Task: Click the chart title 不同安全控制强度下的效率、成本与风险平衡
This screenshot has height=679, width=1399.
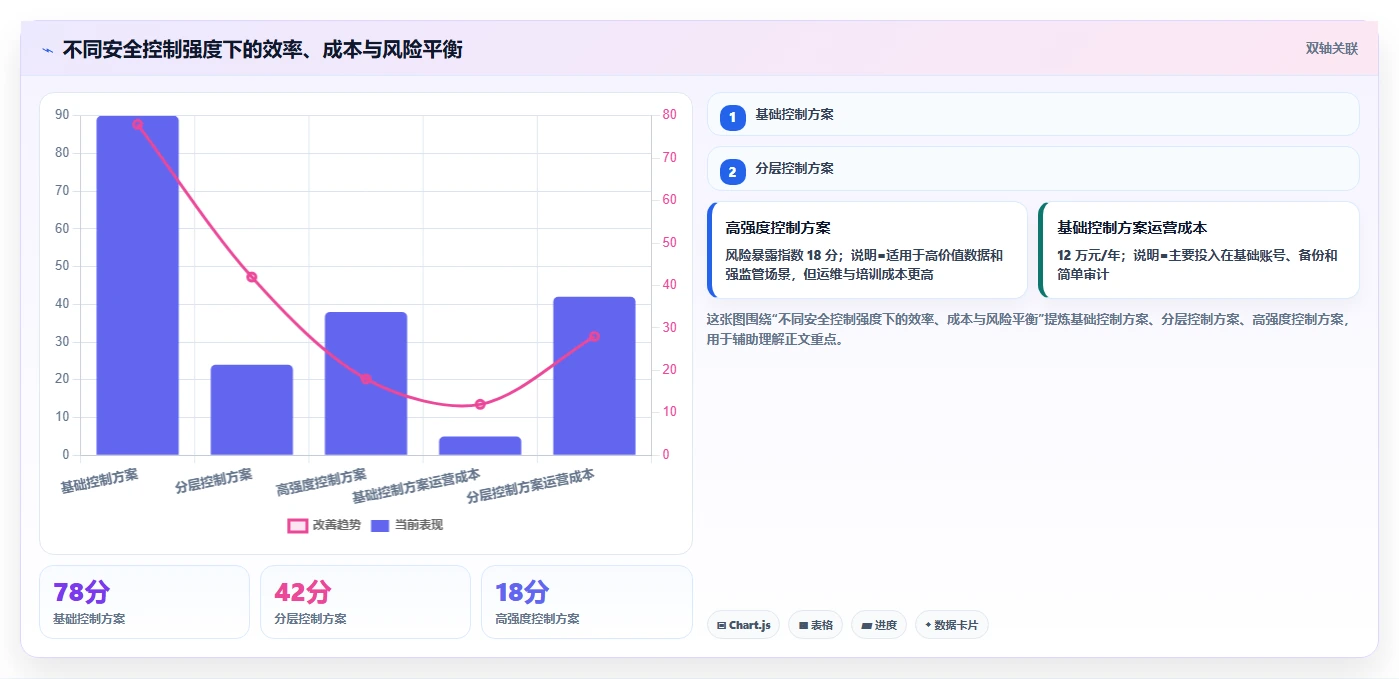Action: pyautogui.click(x=262, y=50)
